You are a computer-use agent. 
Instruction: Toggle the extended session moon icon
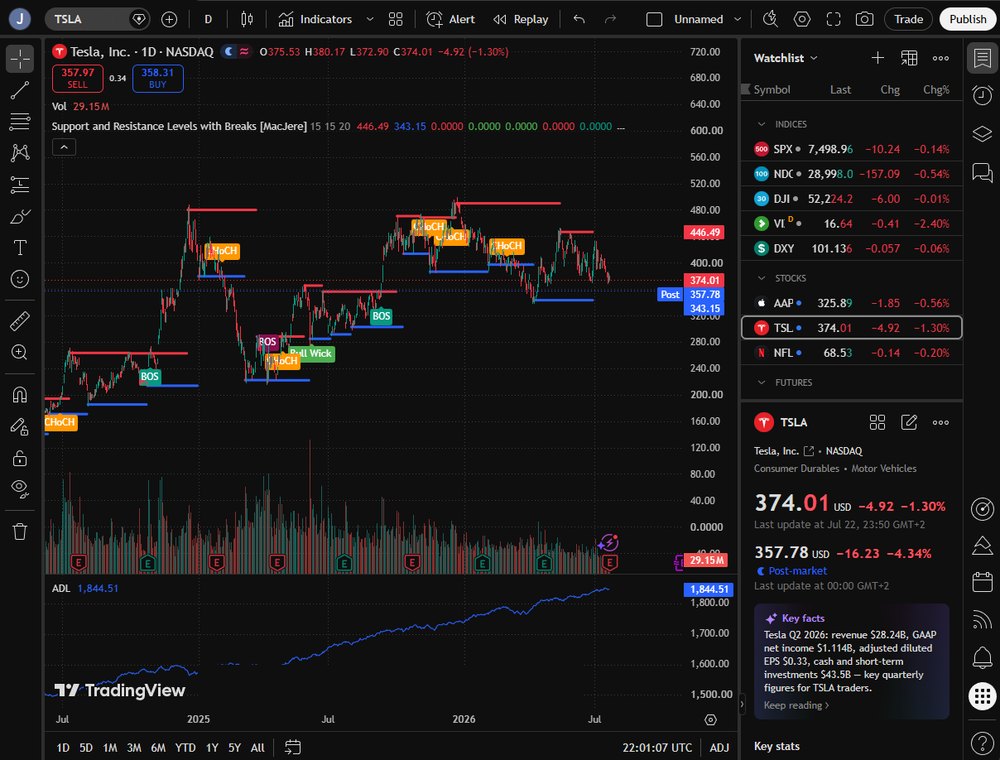pos(229,52)
